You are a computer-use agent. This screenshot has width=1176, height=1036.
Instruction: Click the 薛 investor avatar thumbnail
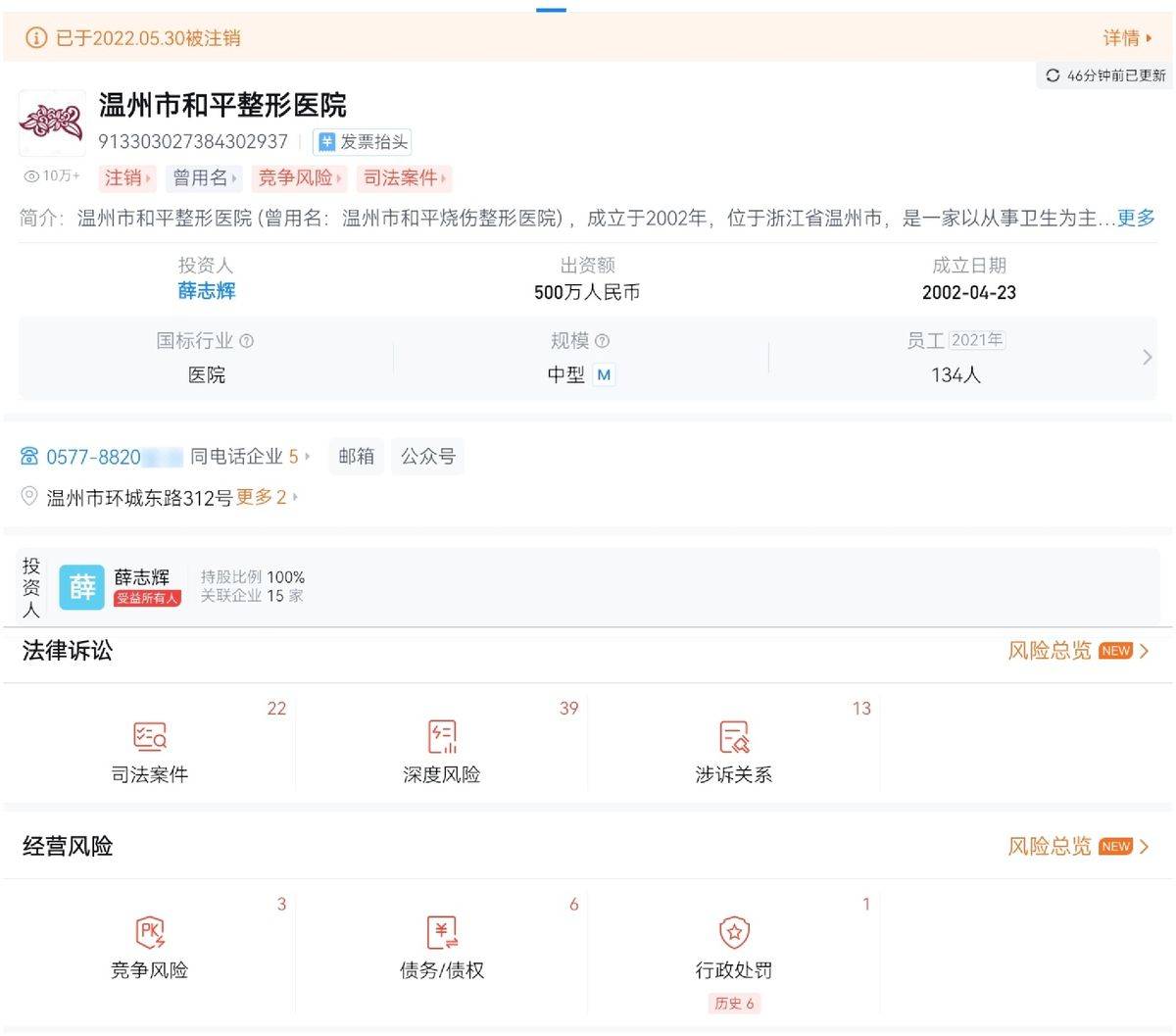point(82,587)
